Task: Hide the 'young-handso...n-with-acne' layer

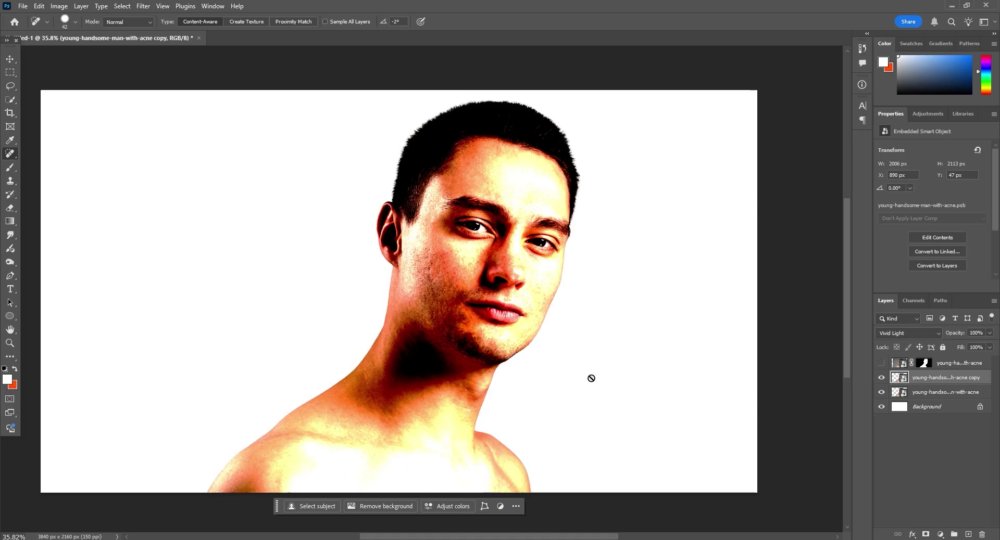Action: click(881, 392)
